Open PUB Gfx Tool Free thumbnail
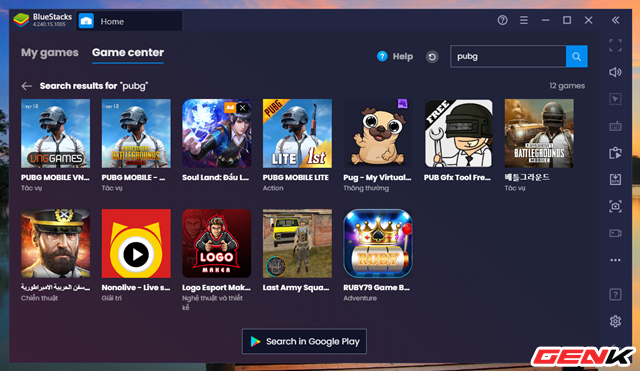640x371 pixels. click(x=458, y=133)
